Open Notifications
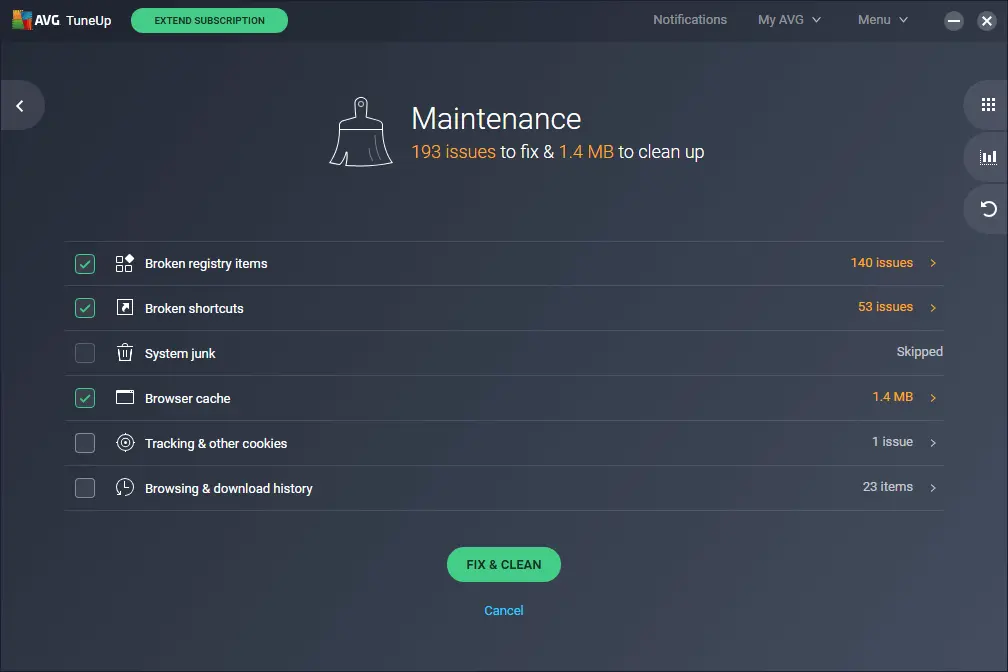The height and width of the screenshot is (672, 1008). click(690, 20)
